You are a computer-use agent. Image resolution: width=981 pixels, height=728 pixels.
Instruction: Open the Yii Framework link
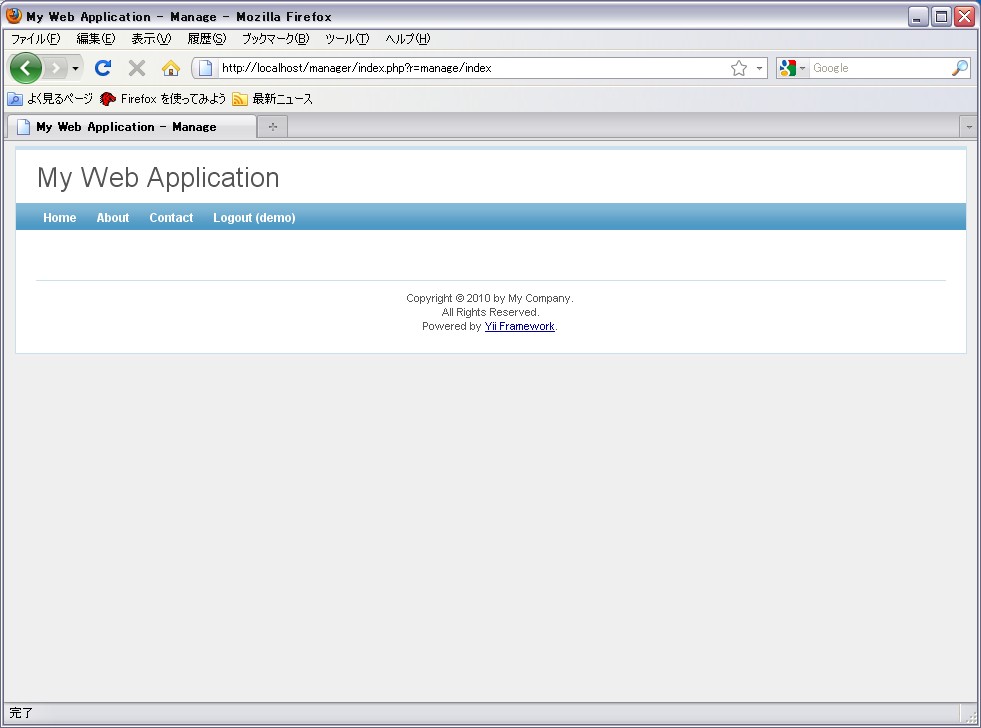coord(519,327)
